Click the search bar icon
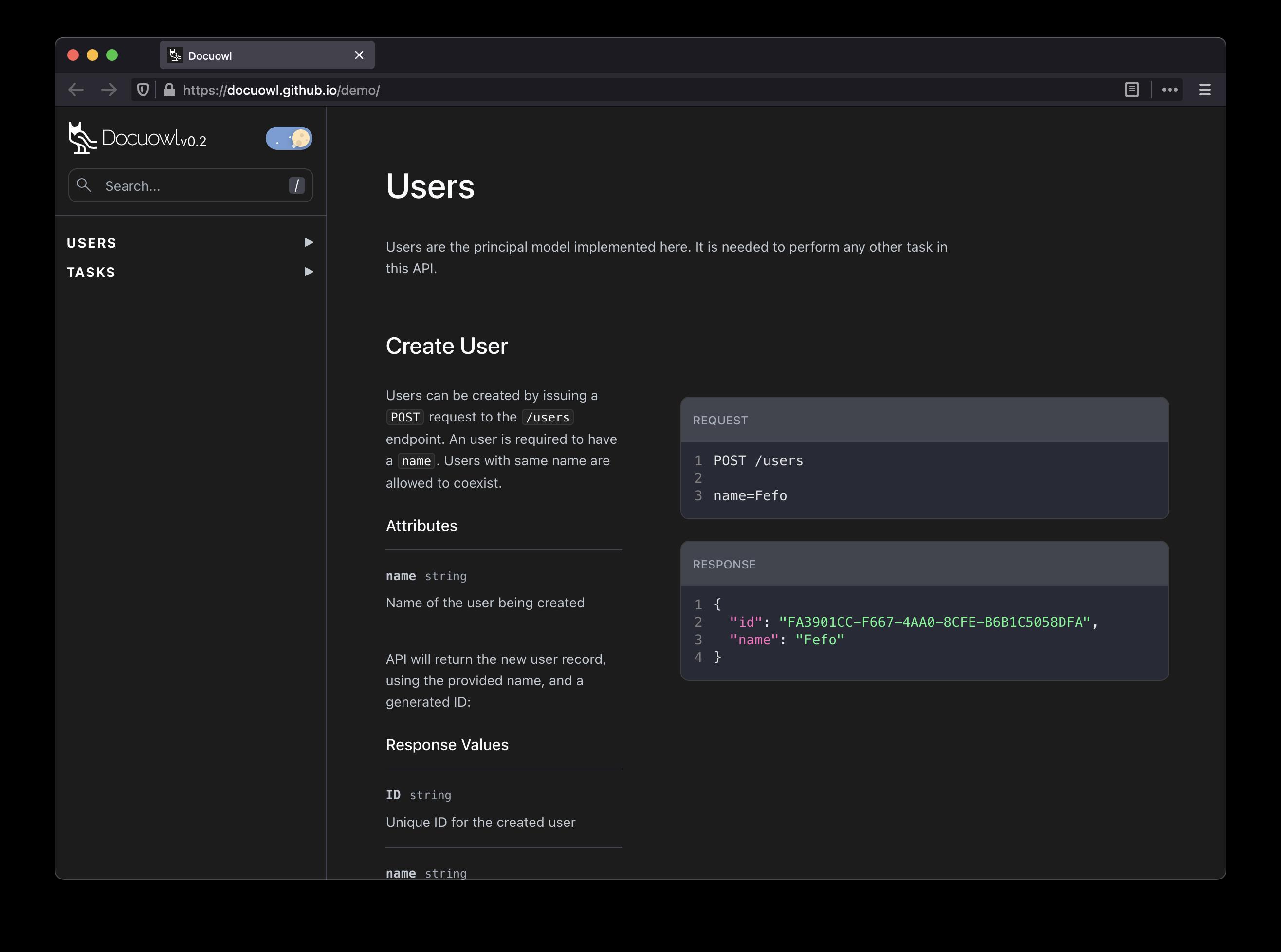This screenshot has width=1281, height=952. coord(84,185)
